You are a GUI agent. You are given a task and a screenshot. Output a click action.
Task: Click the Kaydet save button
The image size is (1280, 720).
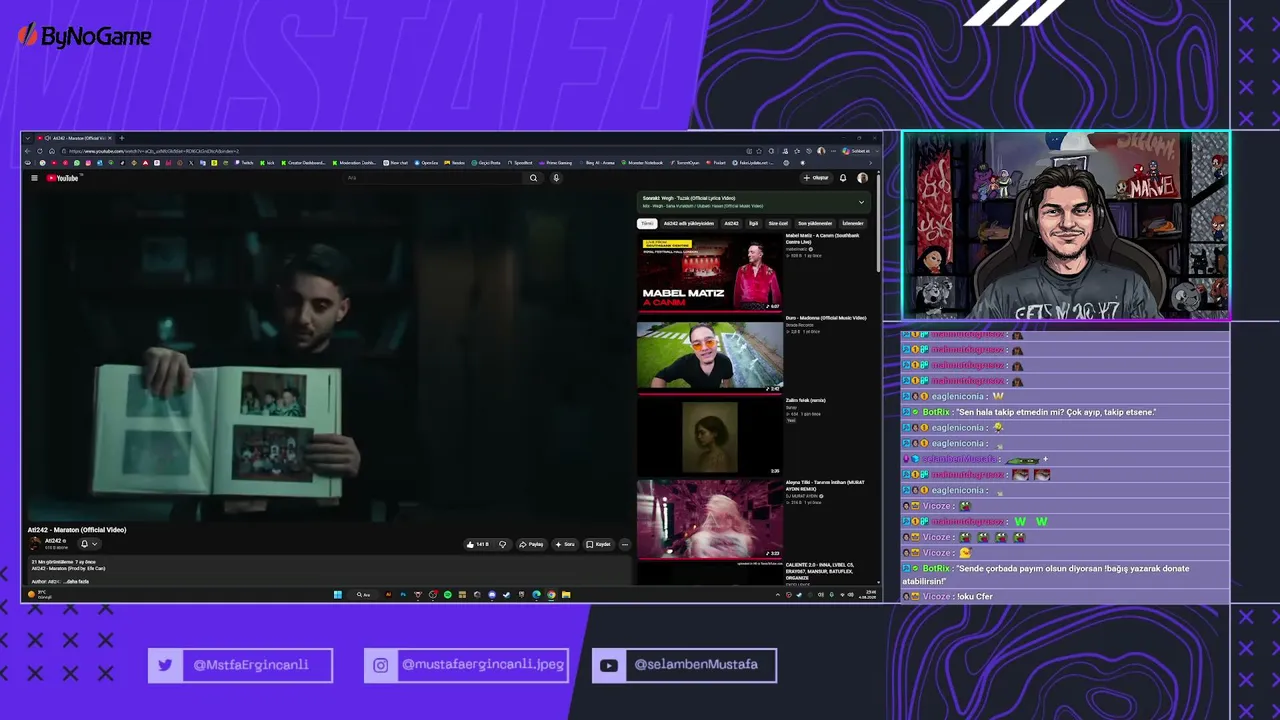599,544
